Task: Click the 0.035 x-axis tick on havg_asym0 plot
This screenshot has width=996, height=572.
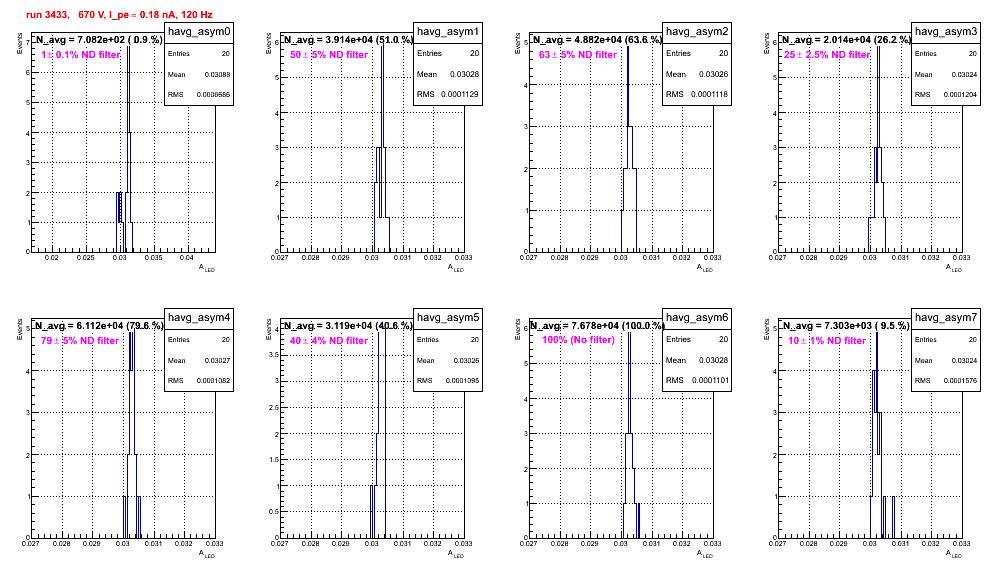Action: click(153, 258)
